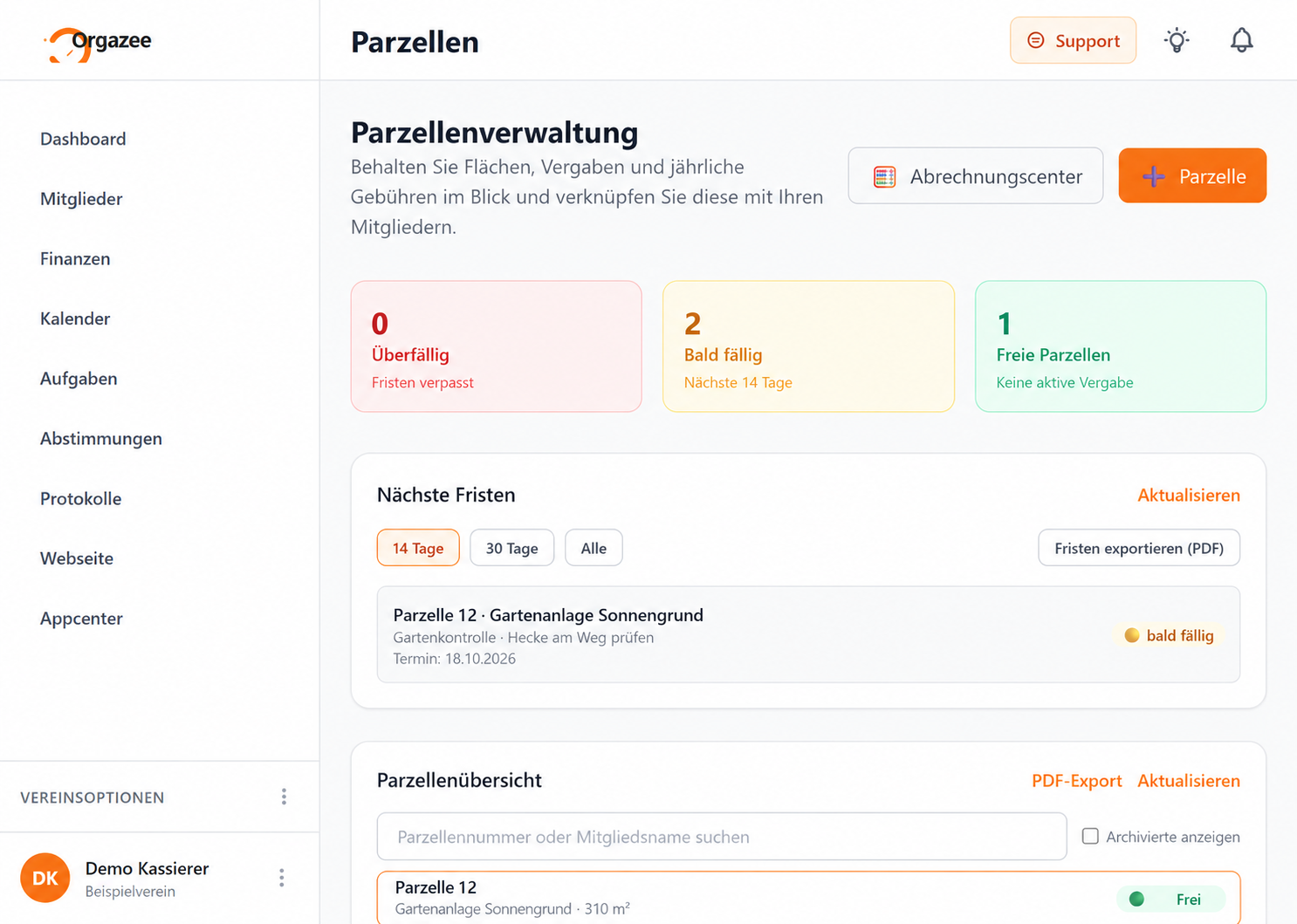Open Dashboard in sidebar
The width and height of the screenshot is (1297, 924).
[83, 139]
